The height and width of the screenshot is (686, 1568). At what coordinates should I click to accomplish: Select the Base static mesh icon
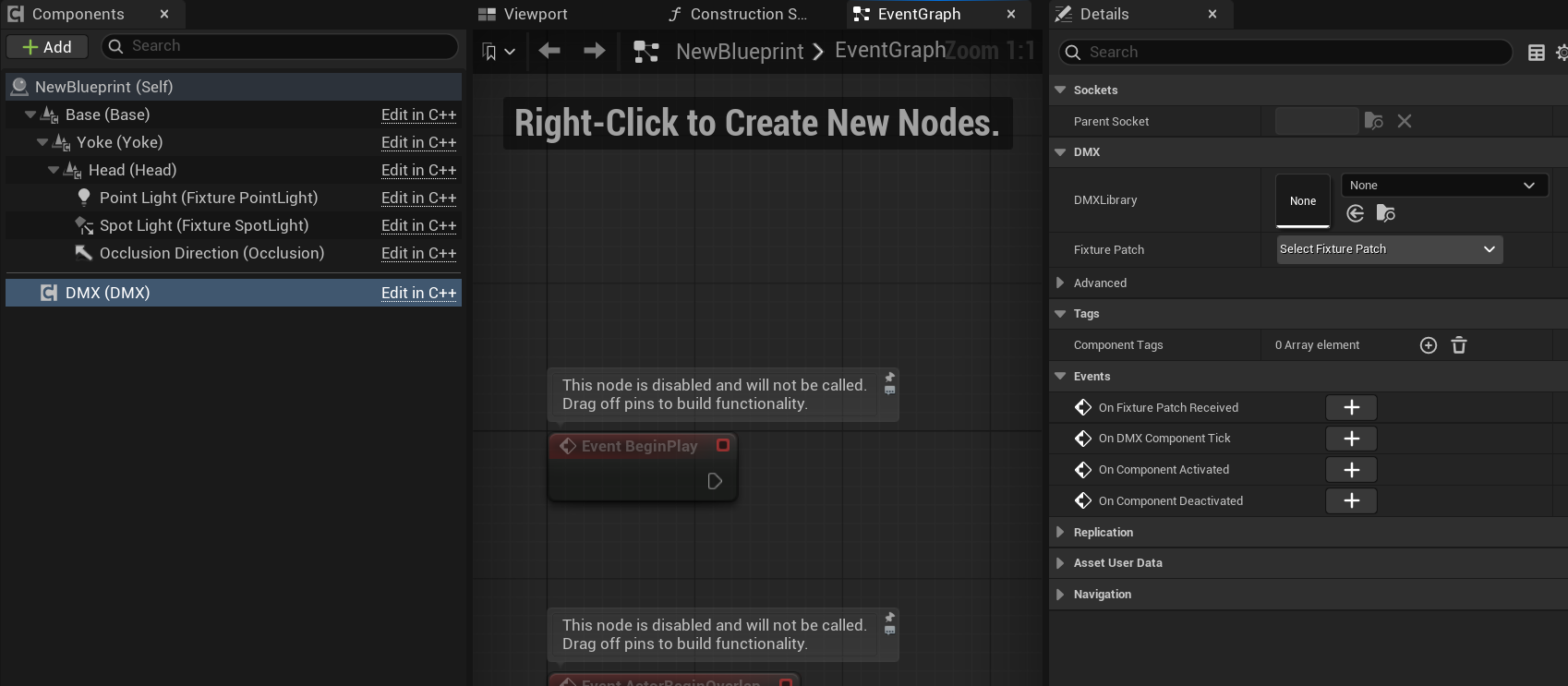pos(50,114)
